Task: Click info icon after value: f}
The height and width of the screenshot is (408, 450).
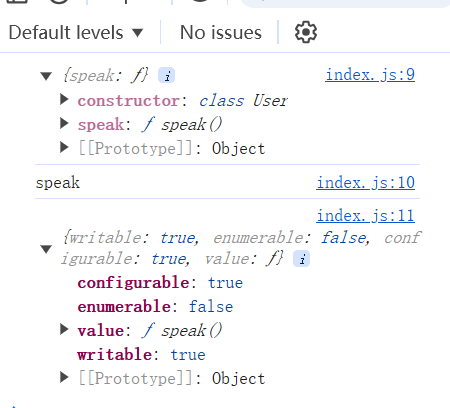Action: (x=301, y=259)
